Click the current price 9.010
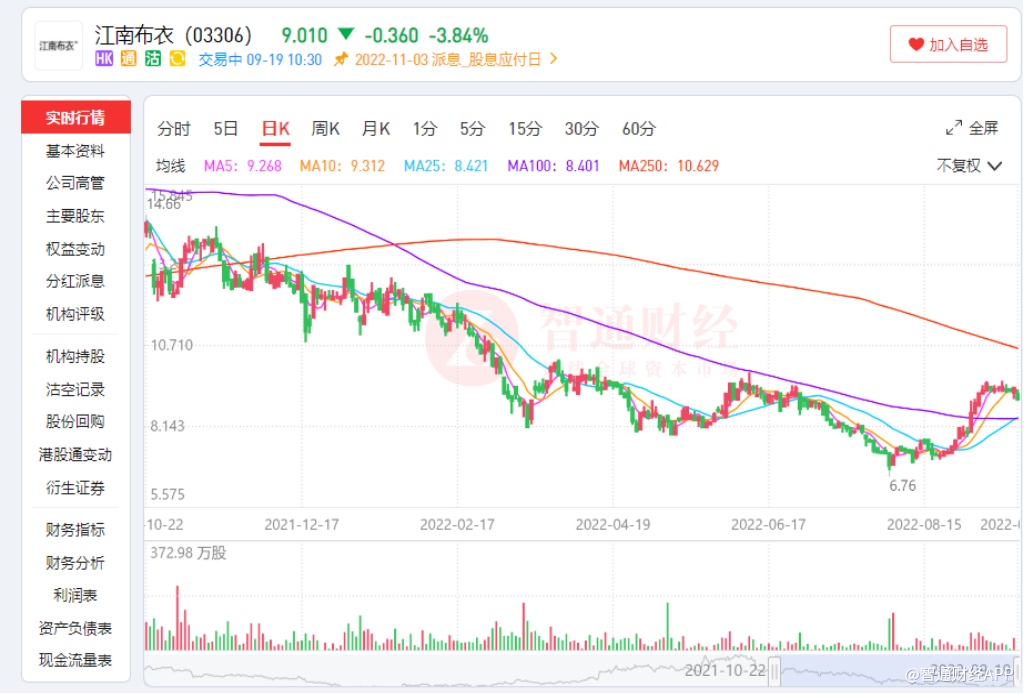The image size is (1024, 694). 304,35
